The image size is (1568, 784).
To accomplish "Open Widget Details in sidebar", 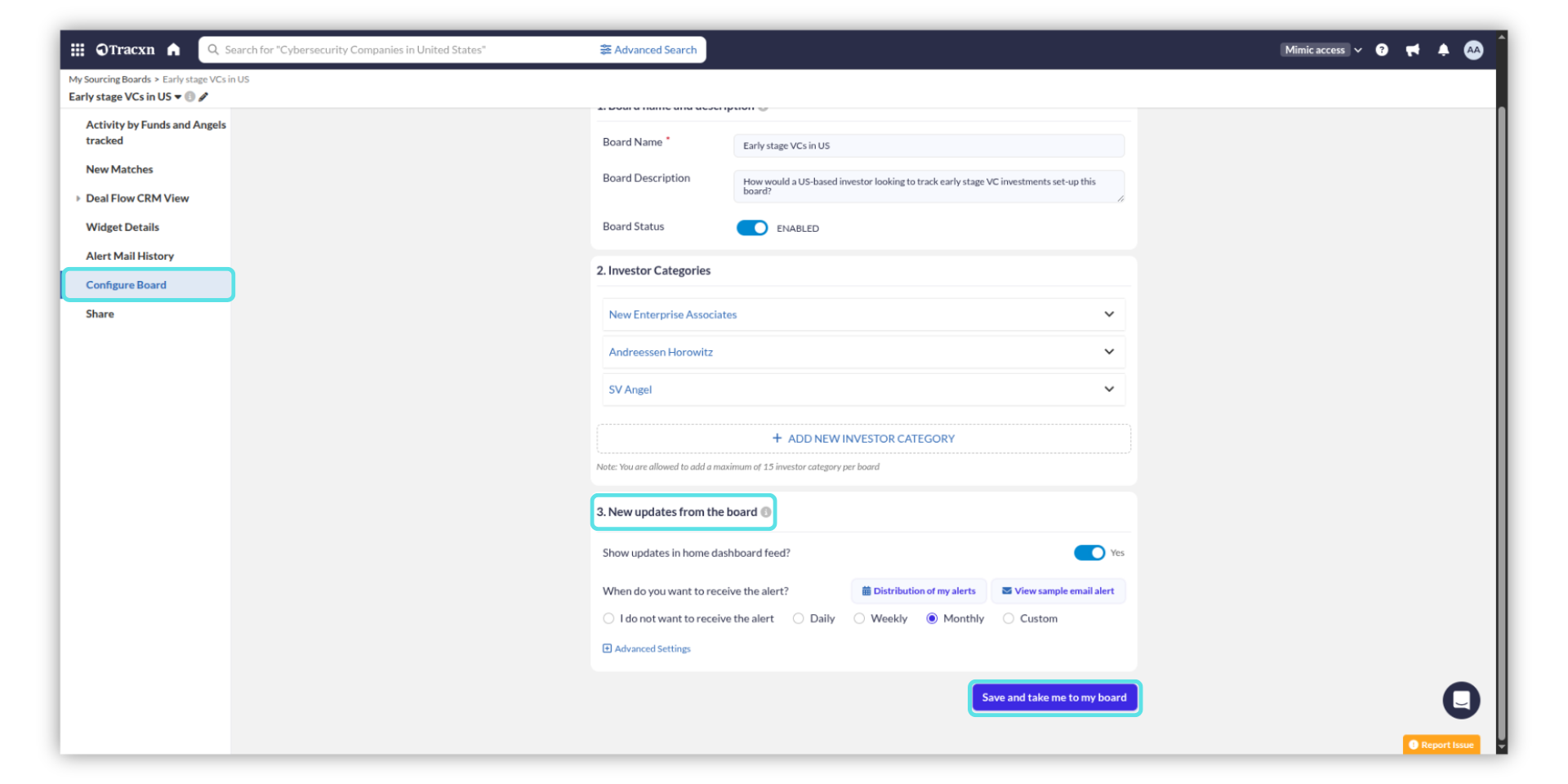I will [x=122, y=227].
